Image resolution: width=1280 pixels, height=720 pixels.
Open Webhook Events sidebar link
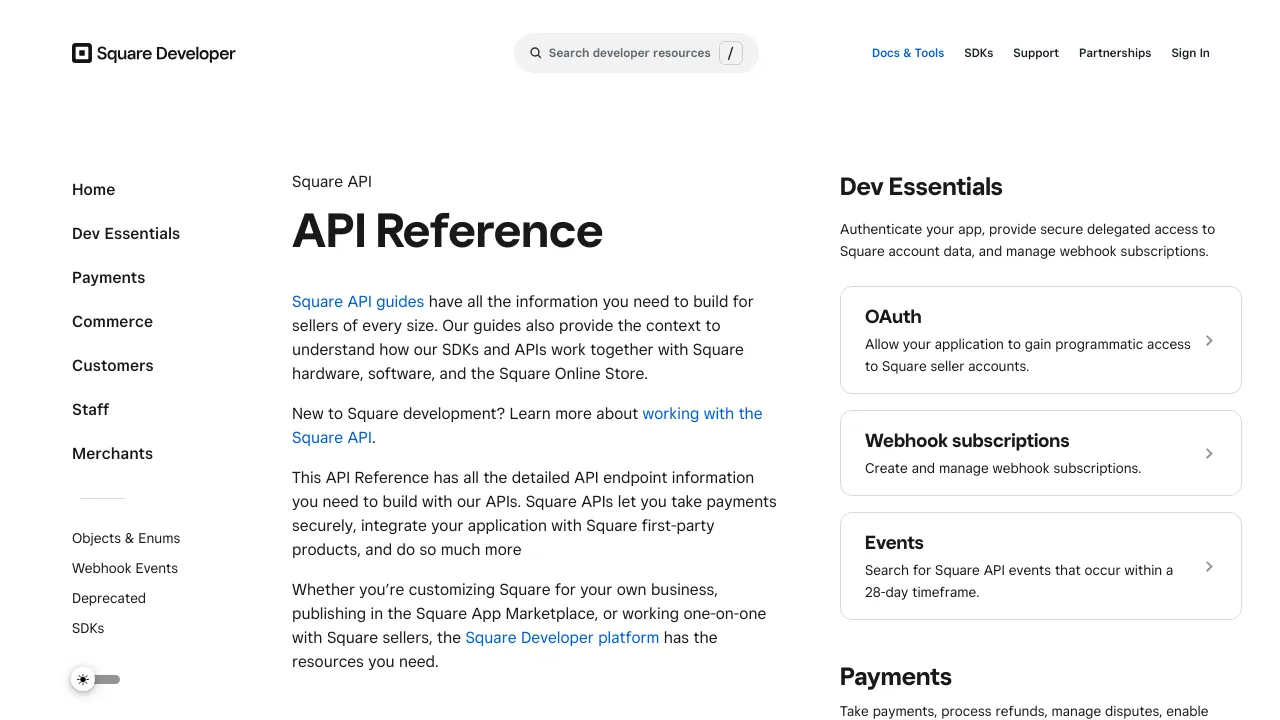click(x=125, y=568)
